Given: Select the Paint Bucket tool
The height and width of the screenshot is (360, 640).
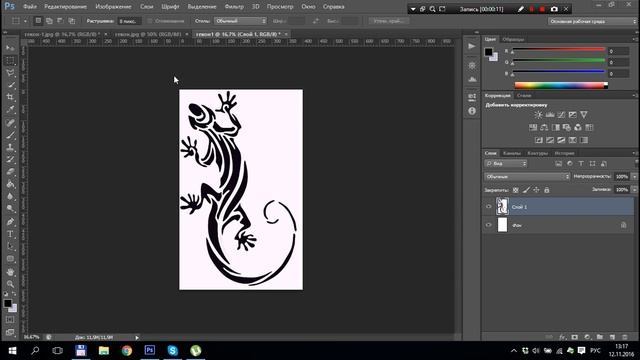Looking at the screenshot, I should click(x=10, y=184).
